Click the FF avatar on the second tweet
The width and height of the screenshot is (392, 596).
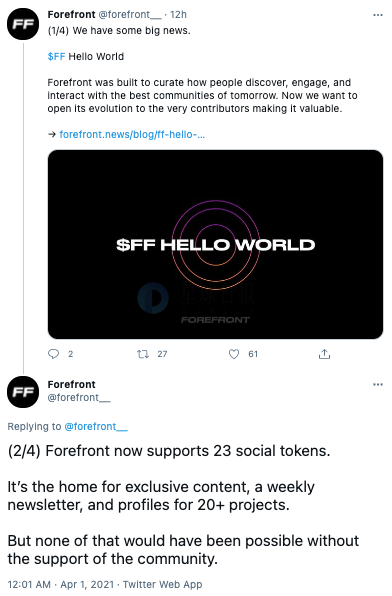pyautogui.click(x=23, y=392)
